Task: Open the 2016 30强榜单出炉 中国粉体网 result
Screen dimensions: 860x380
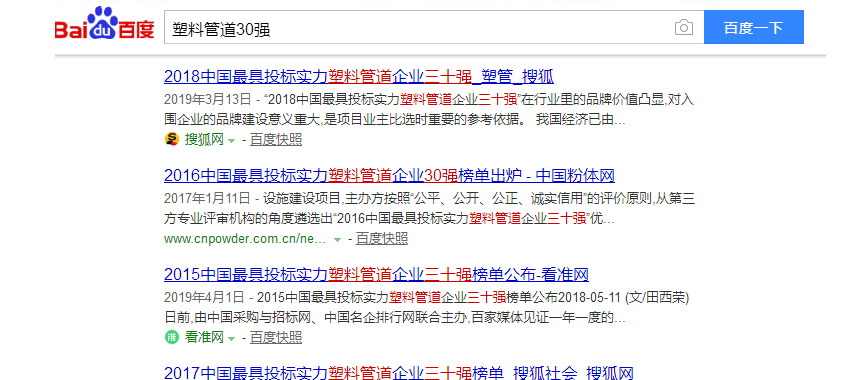Action: 389,175
